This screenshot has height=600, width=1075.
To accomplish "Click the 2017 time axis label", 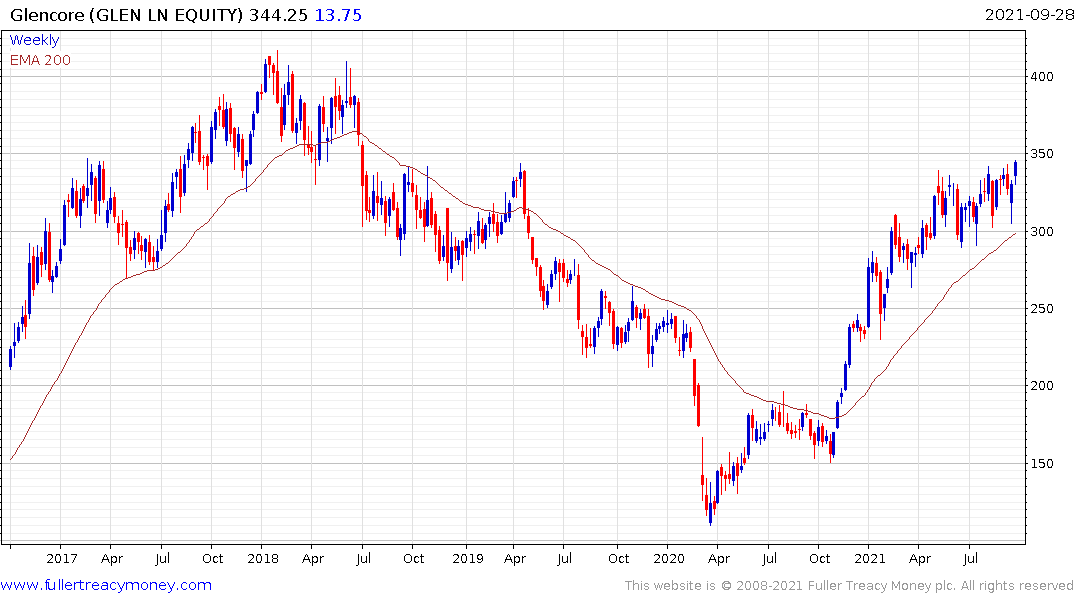I will (62, 558).
